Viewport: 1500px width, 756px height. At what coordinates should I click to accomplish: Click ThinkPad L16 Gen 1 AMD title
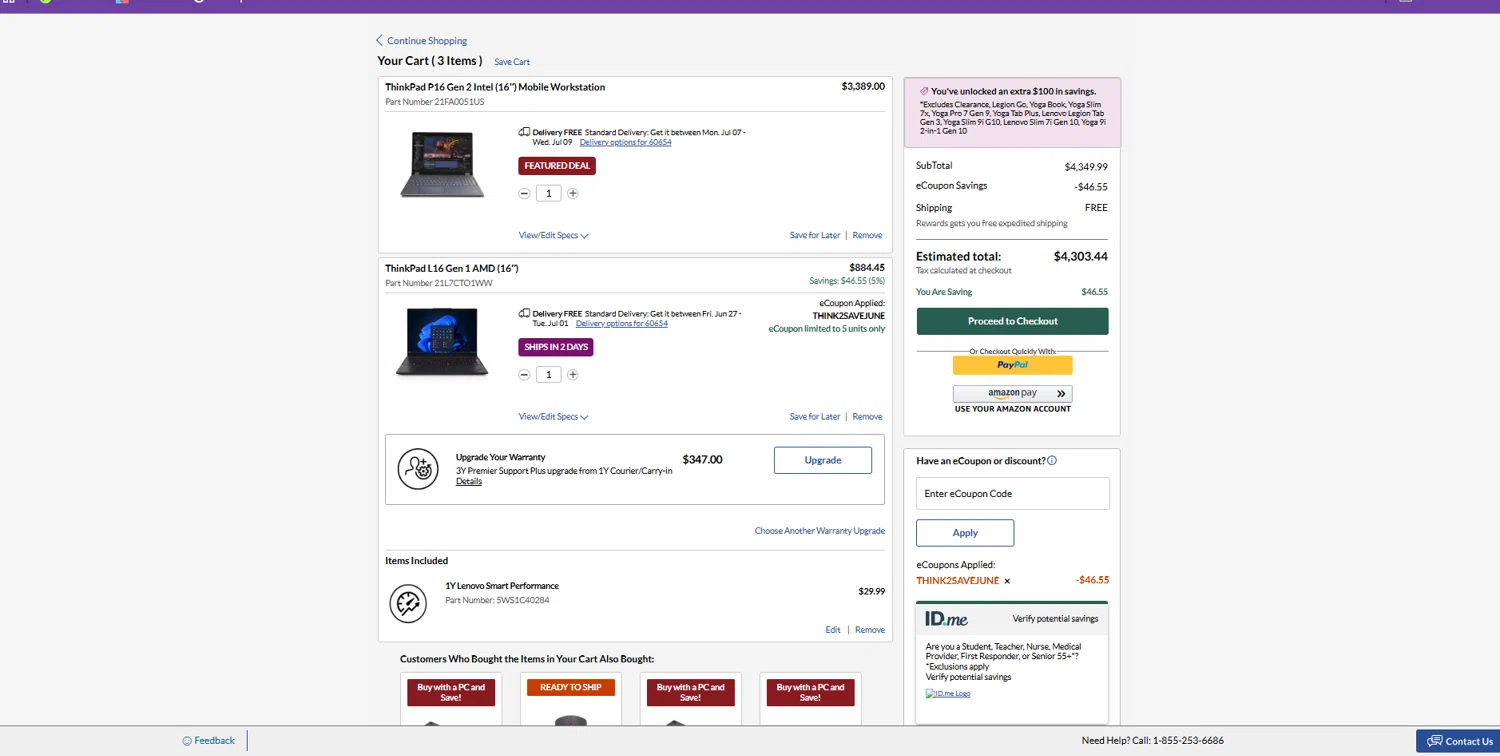tap(452, 268)
